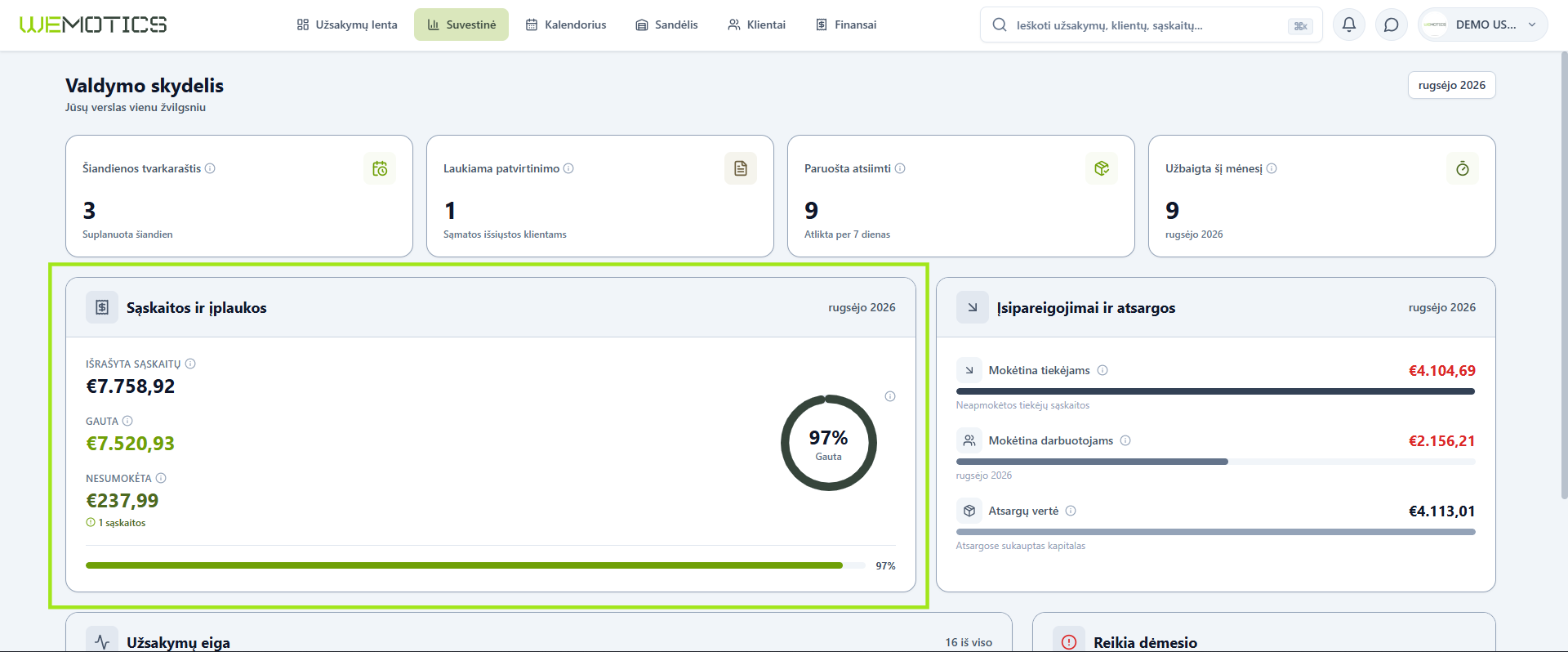1568x652 pixels.
Task: Click the WEMOTICS logo
Action: point(93,25)
